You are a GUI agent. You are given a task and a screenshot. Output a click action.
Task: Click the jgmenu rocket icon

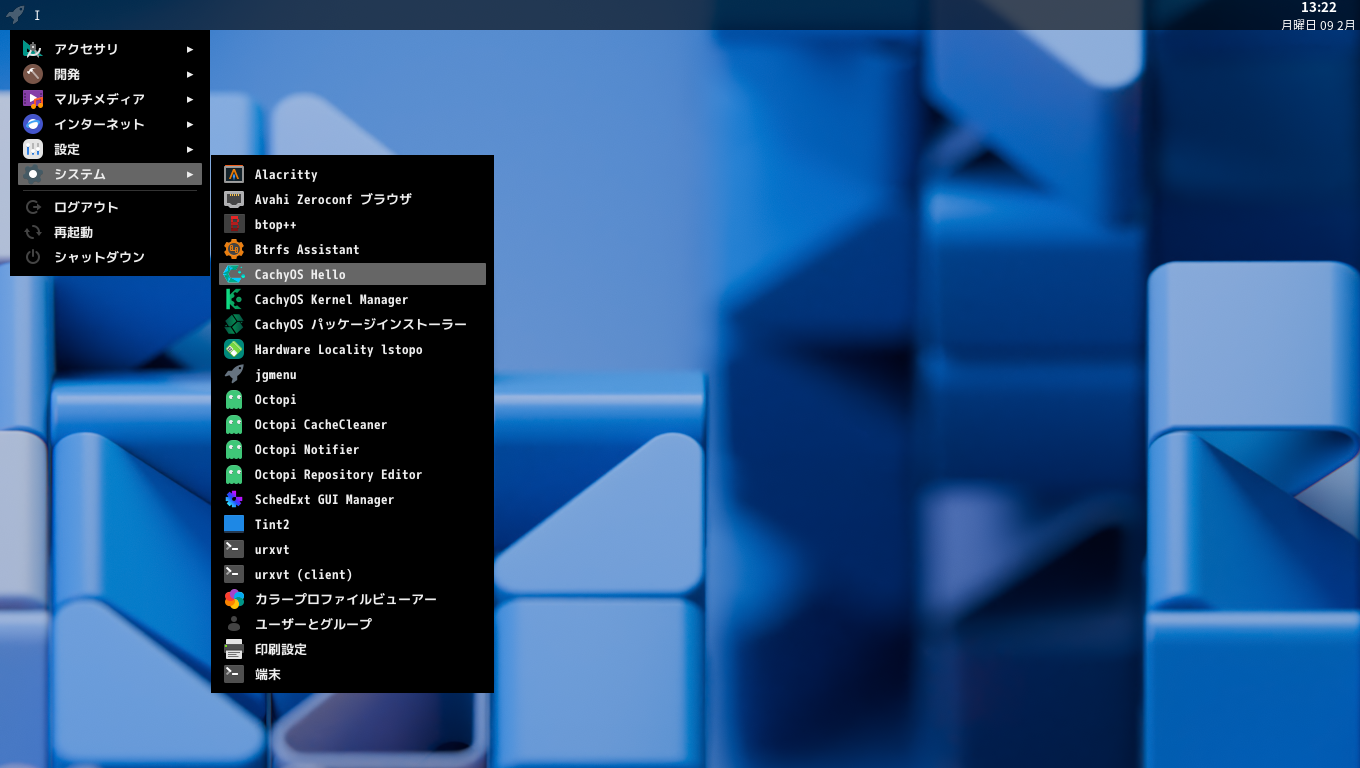click(234, 374)
